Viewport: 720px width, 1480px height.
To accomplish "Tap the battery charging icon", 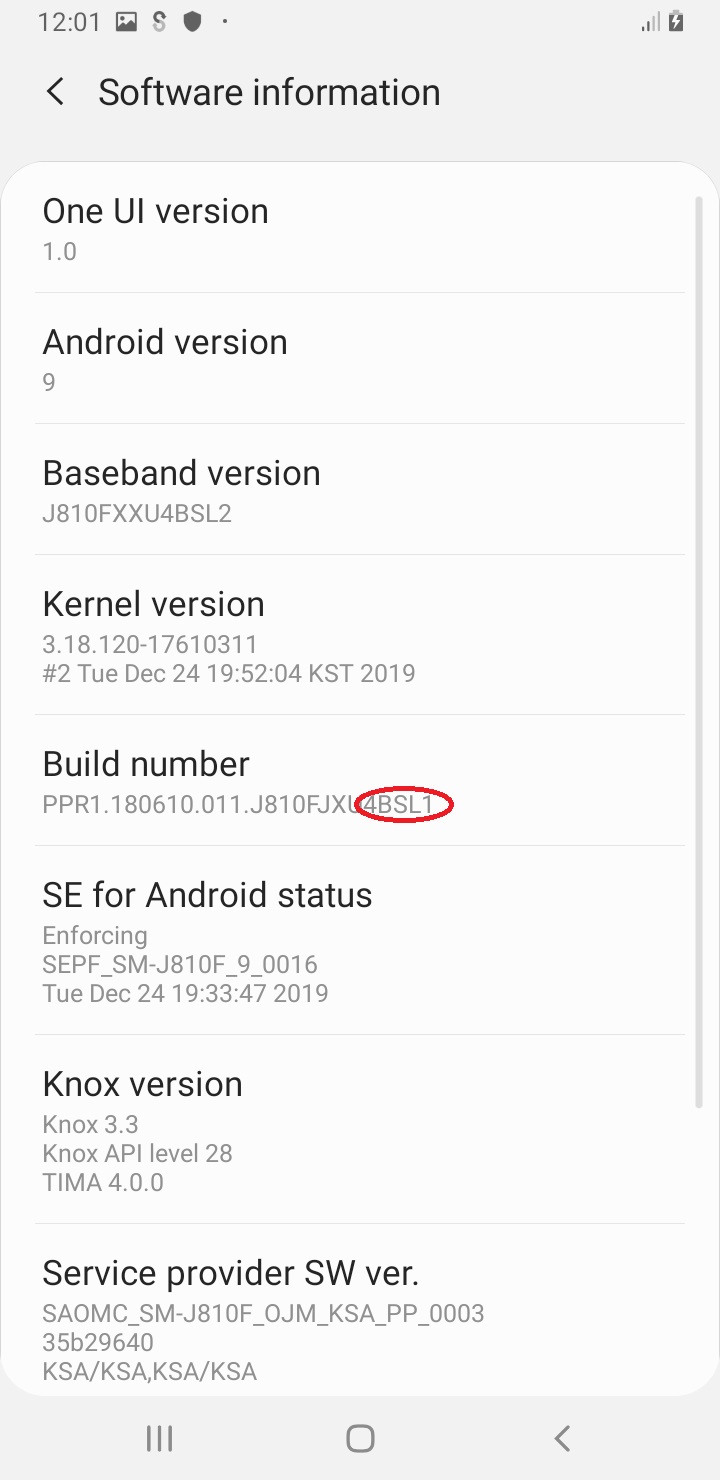I will pos(677,22).
